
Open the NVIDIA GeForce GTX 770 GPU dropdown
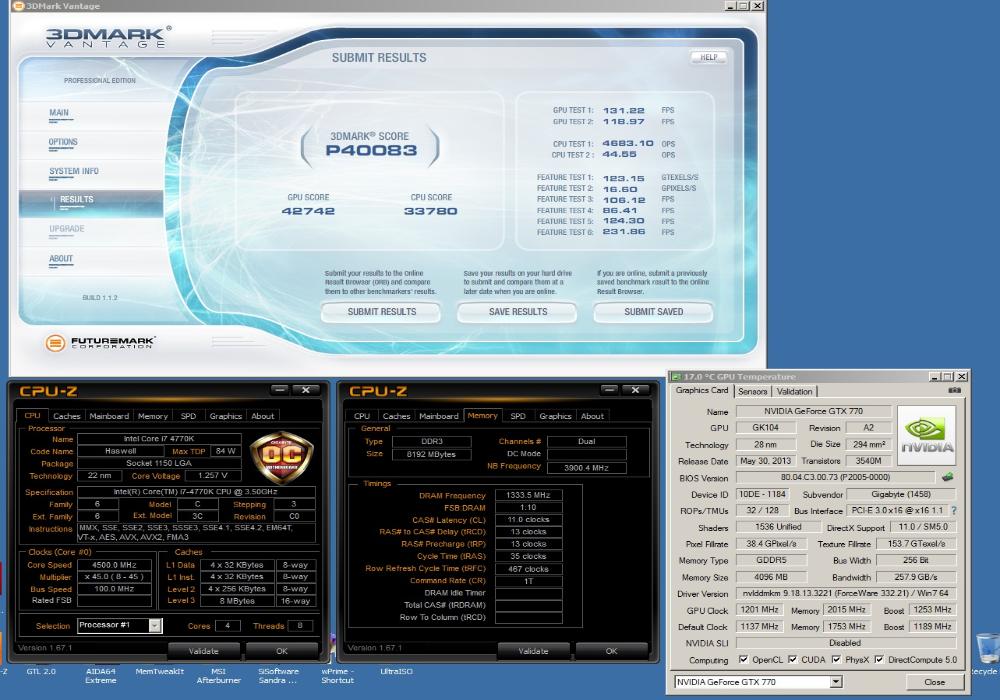pos(835,682)
